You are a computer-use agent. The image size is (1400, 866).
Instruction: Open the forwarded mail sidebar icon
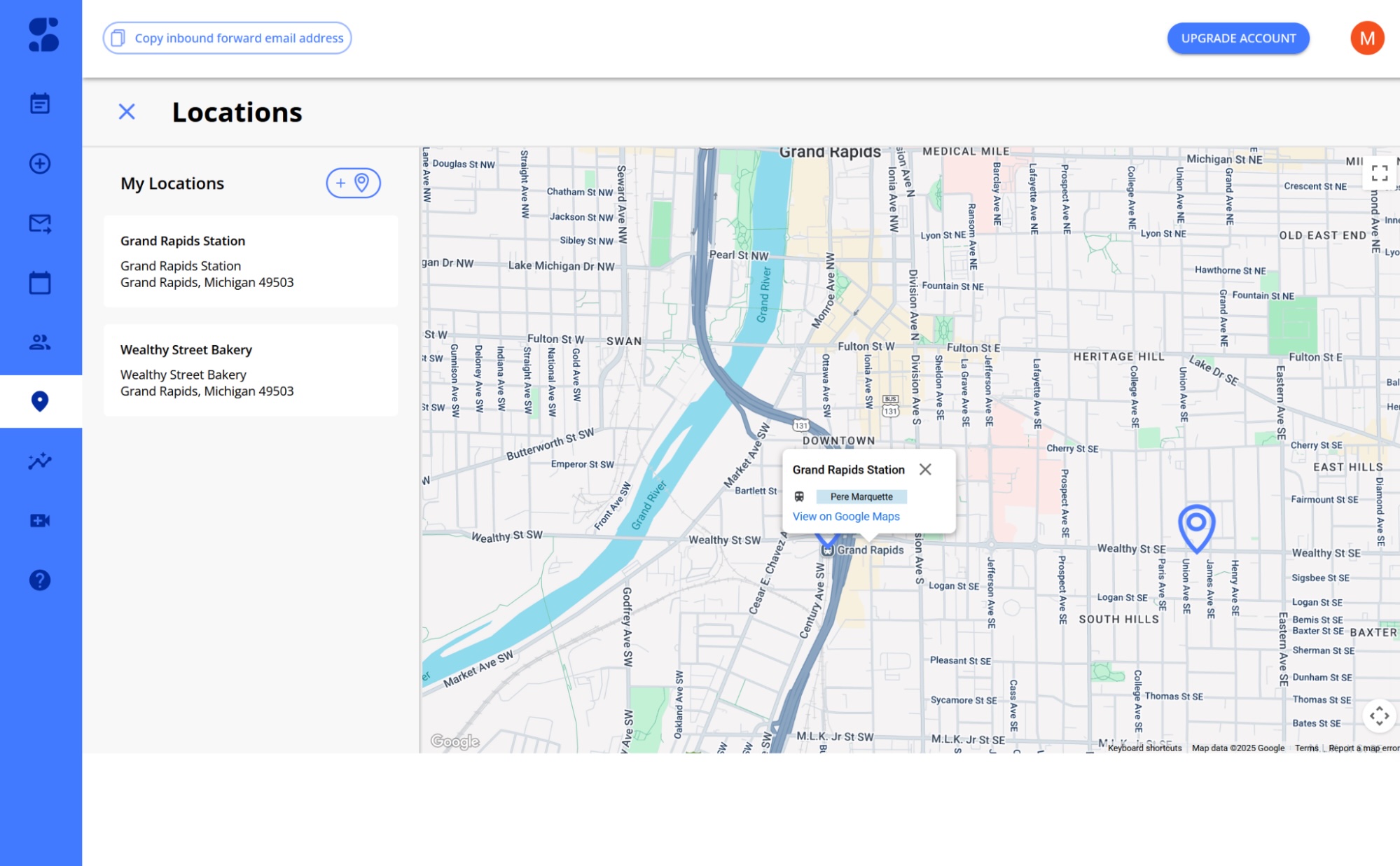click(40, 223)
